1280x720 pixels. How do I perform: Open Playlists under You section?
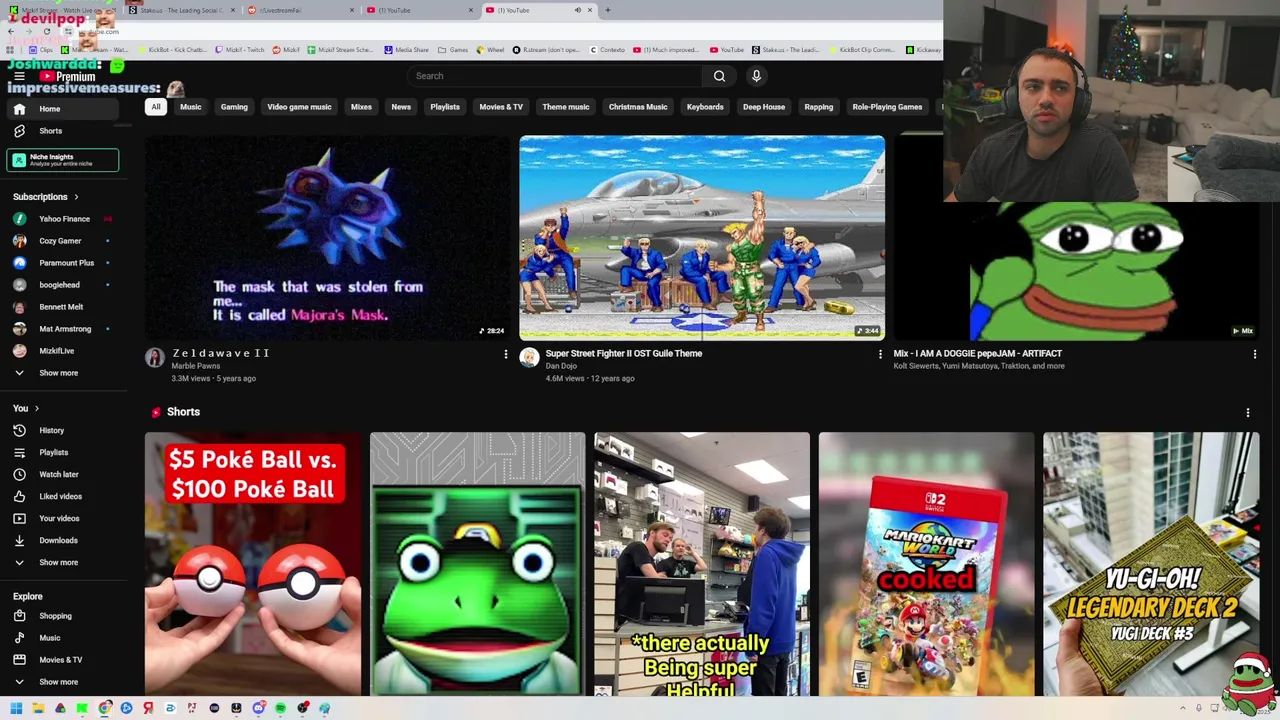coord(62,452)
